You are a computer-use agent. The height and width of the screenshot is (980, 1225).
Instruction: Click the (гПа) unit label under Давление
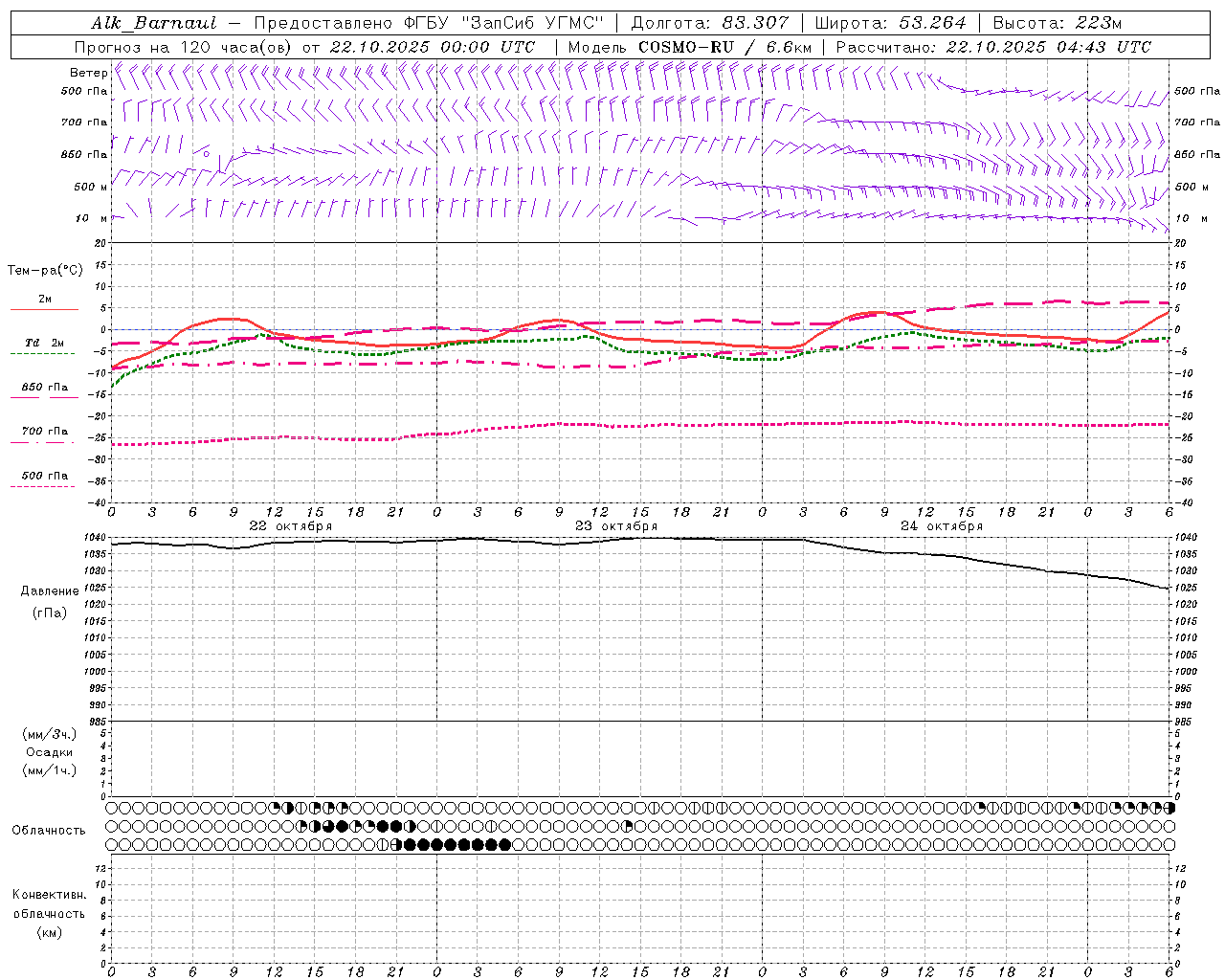(50, 612)
